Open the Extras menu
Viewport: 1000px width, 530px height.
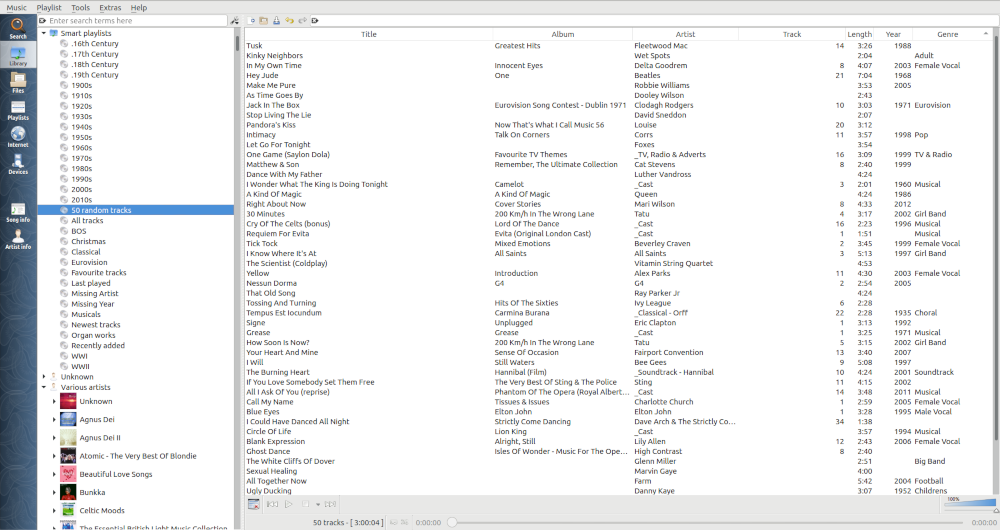coord(110,8)
